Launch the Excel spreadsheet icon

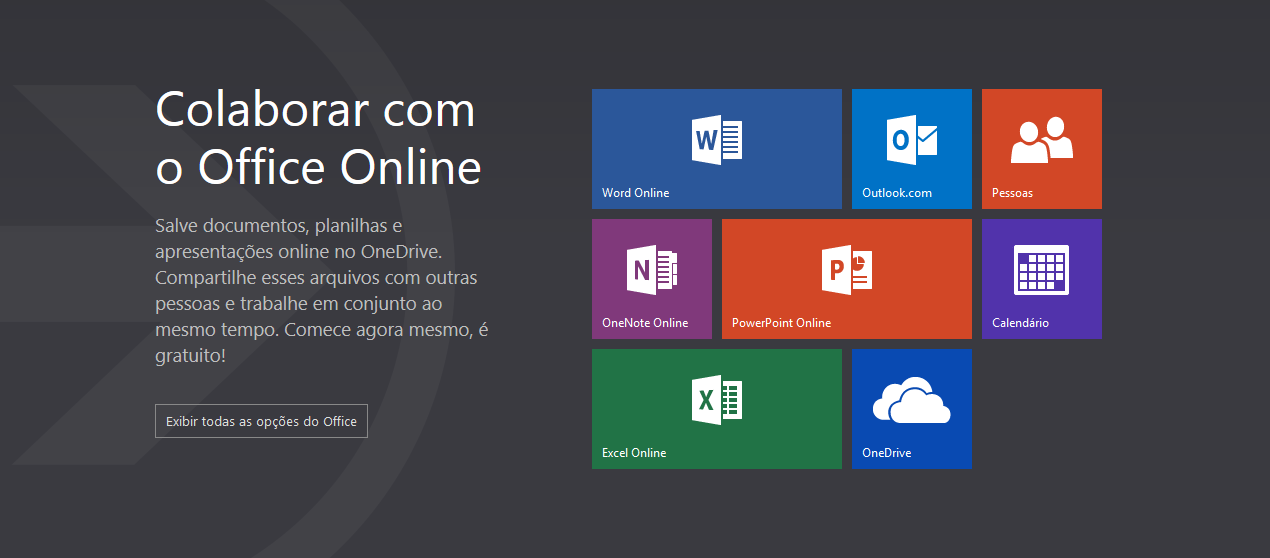pos(717,400)
